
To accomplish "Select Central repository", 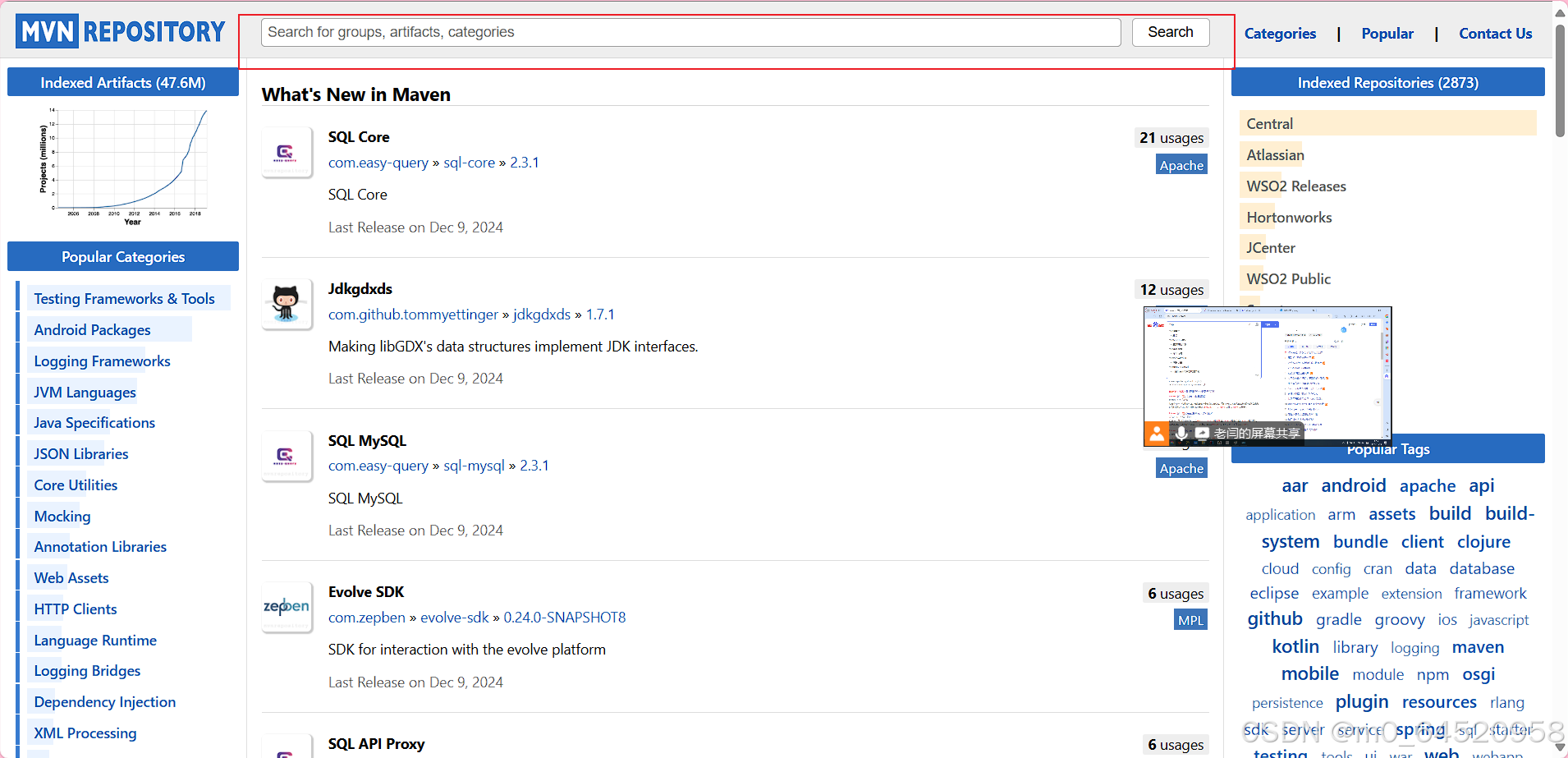I will click(x=1269, y=124).
